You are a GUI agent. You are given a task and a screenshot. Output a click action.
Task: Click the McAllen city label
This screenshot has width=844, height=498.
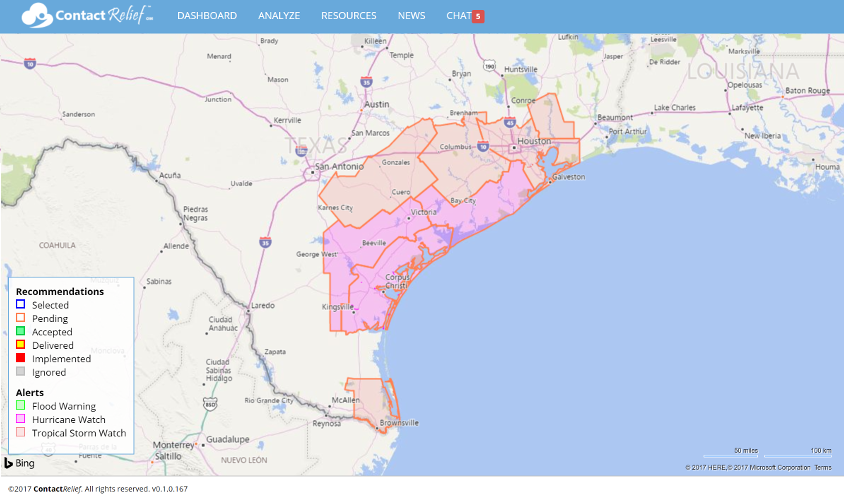point(346,400)
